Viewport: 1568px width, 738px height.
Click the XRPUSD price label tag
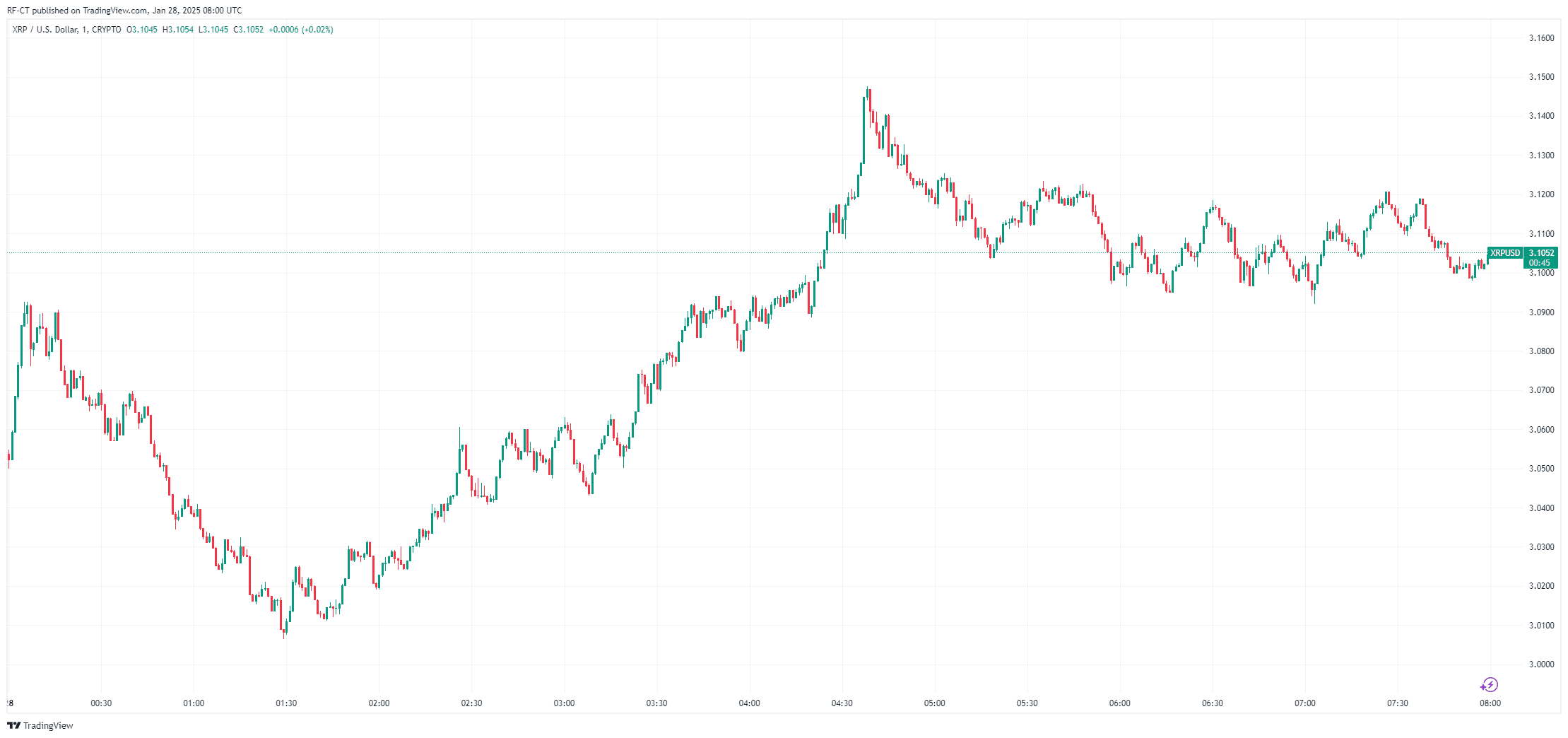(1504, 253)
